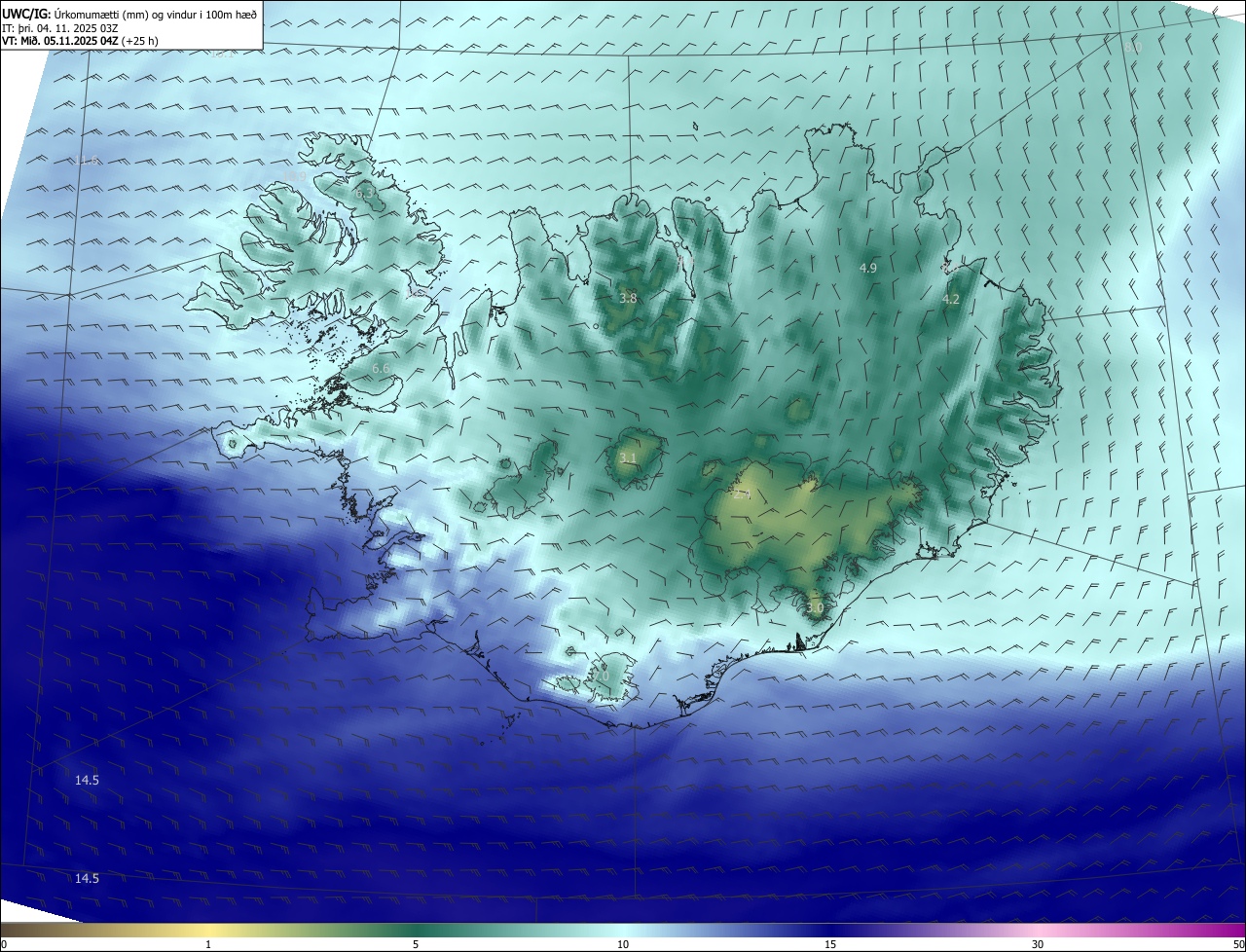Viewport: 1246px width, 952px height.
Task: Click the color scale label 5
Action: [x=416, y=944]
